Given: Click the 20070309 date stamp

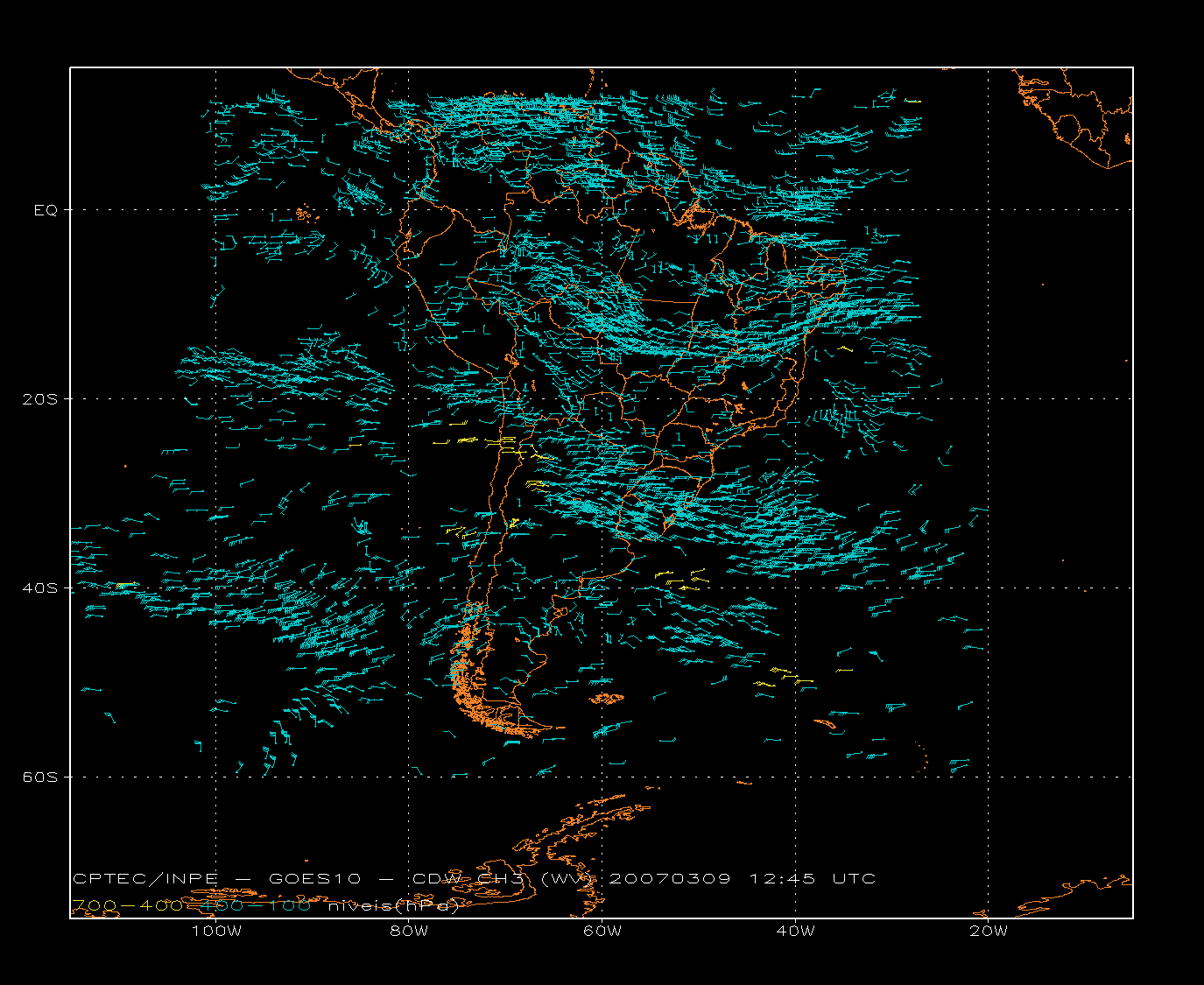Looking at the screenshot, I should [x=670, y=878].
